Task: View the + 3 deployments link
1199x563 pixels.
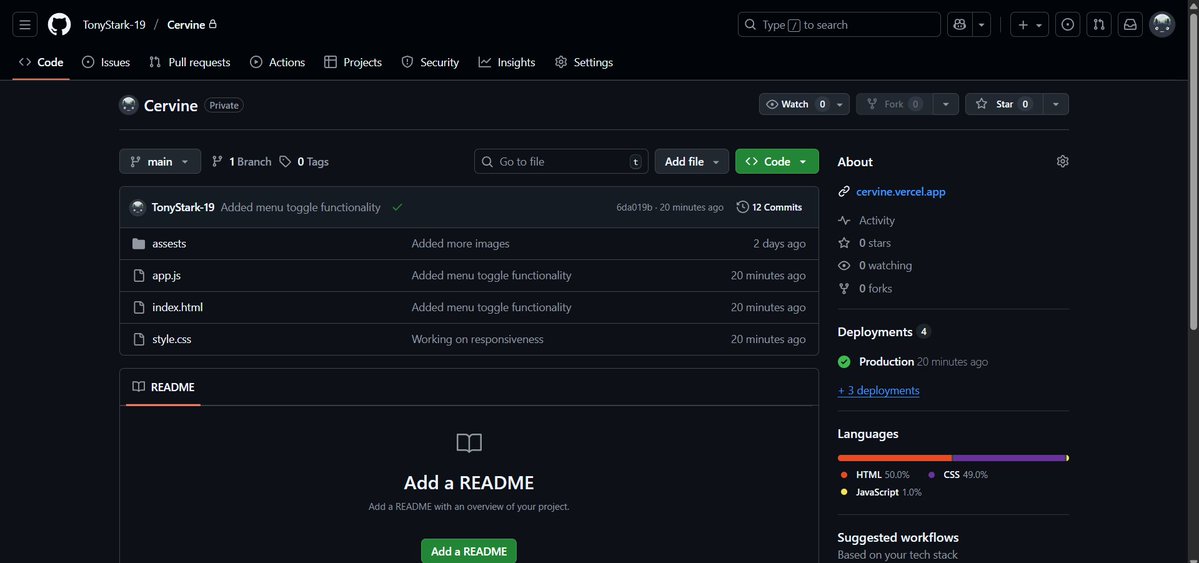Action: tap(879, 390)
